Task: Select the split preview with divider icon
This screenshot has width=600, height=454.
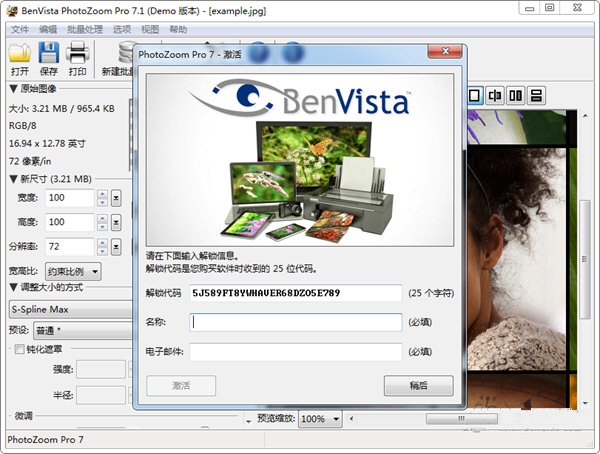Action: [x=495, y=95]
